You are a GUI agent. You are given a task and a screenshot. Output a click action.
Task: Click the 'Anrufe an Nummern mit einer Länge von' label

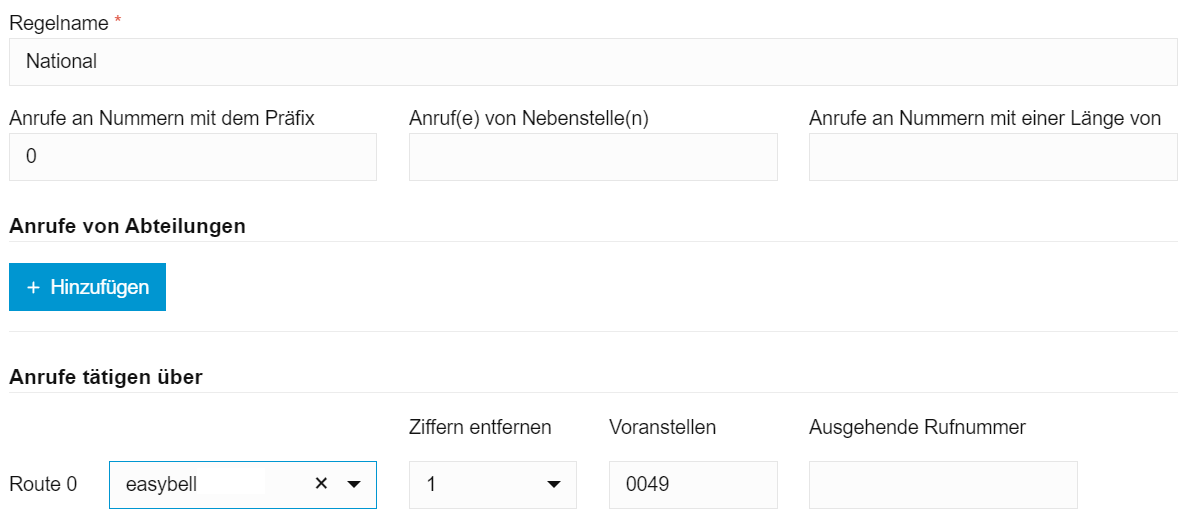[985, 118]
